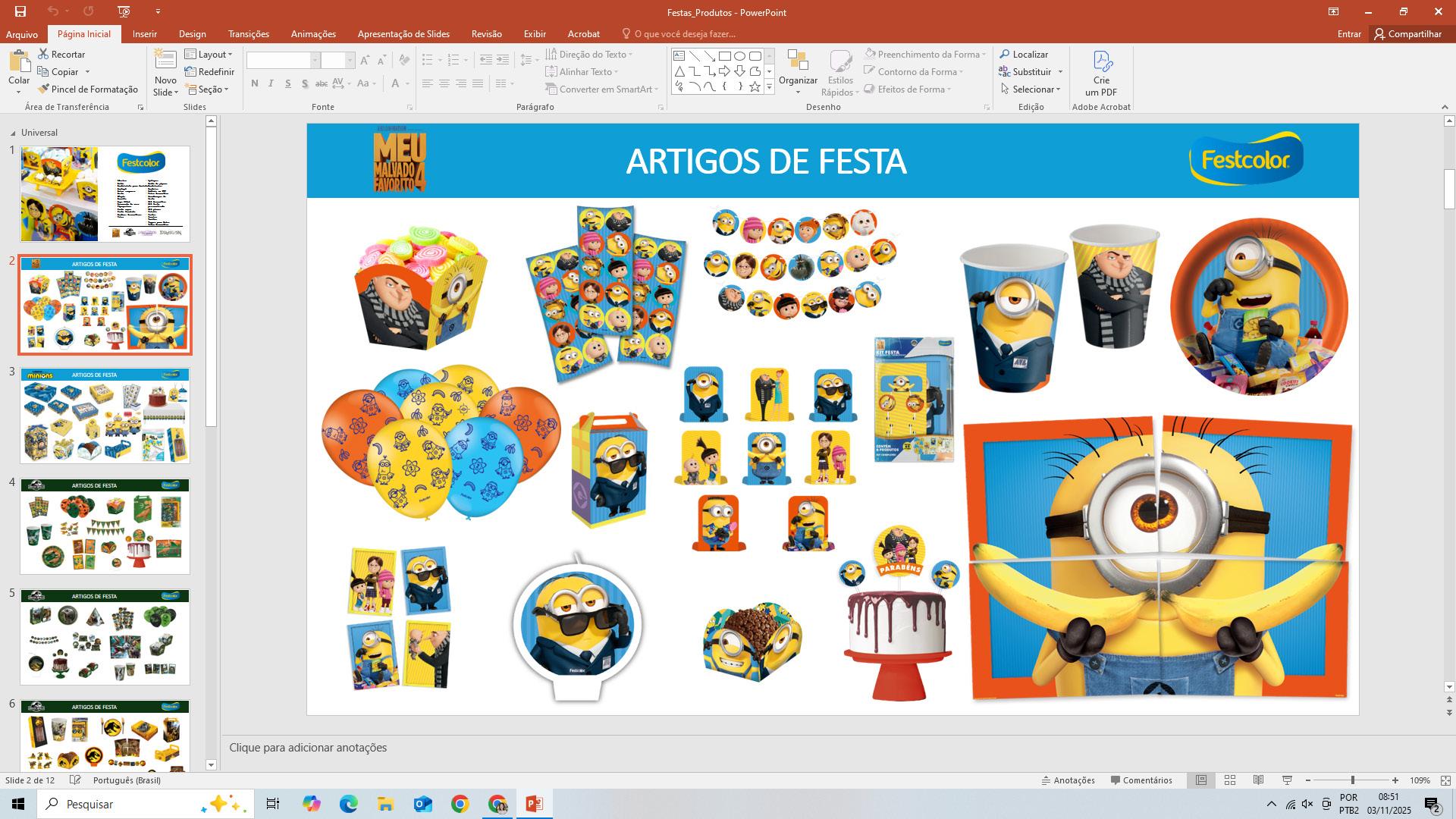Click the Crie um PDF icon
This screenshot has width=1456, height=819.
(1102, 61)
